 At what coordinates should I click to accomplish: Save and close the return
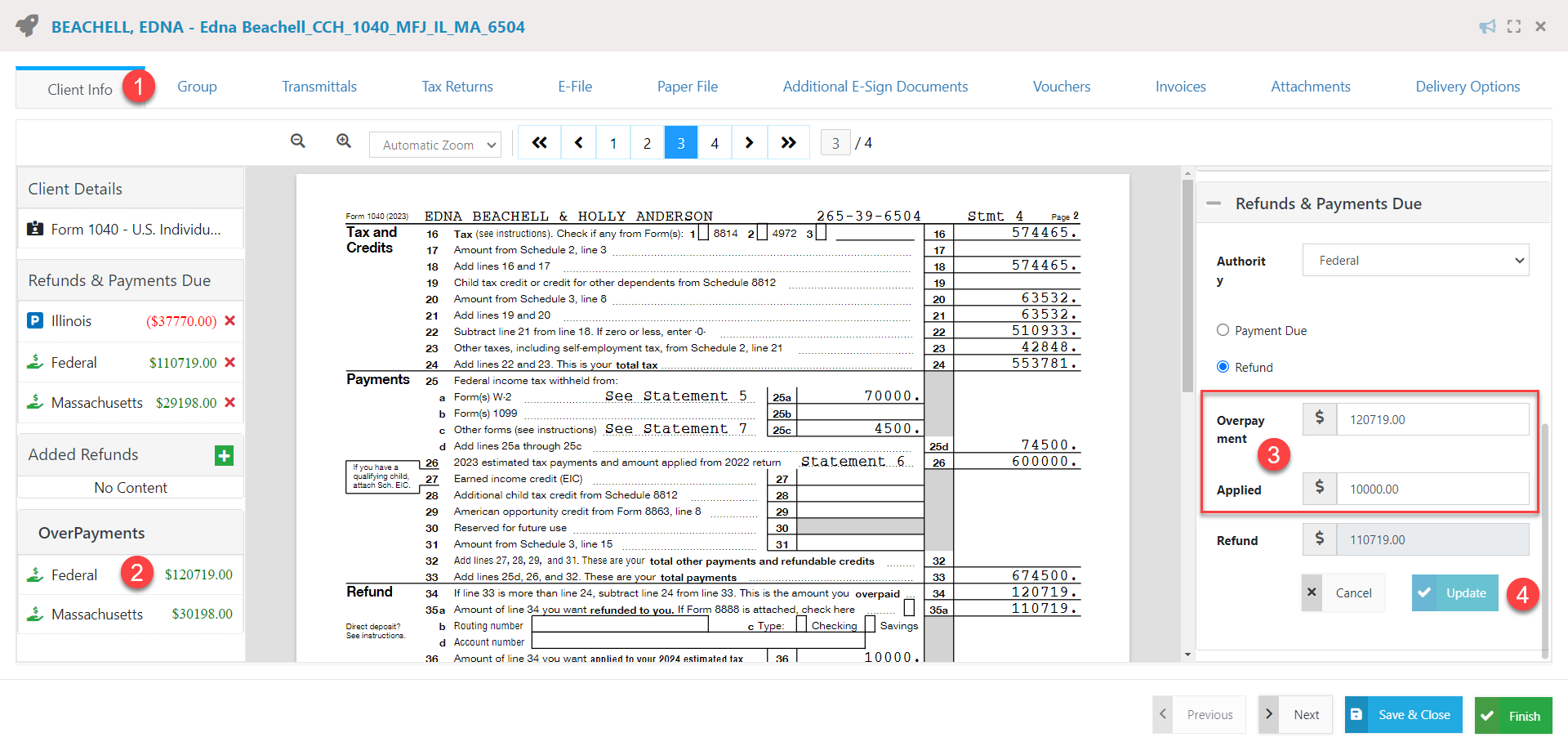(1402, 714)
